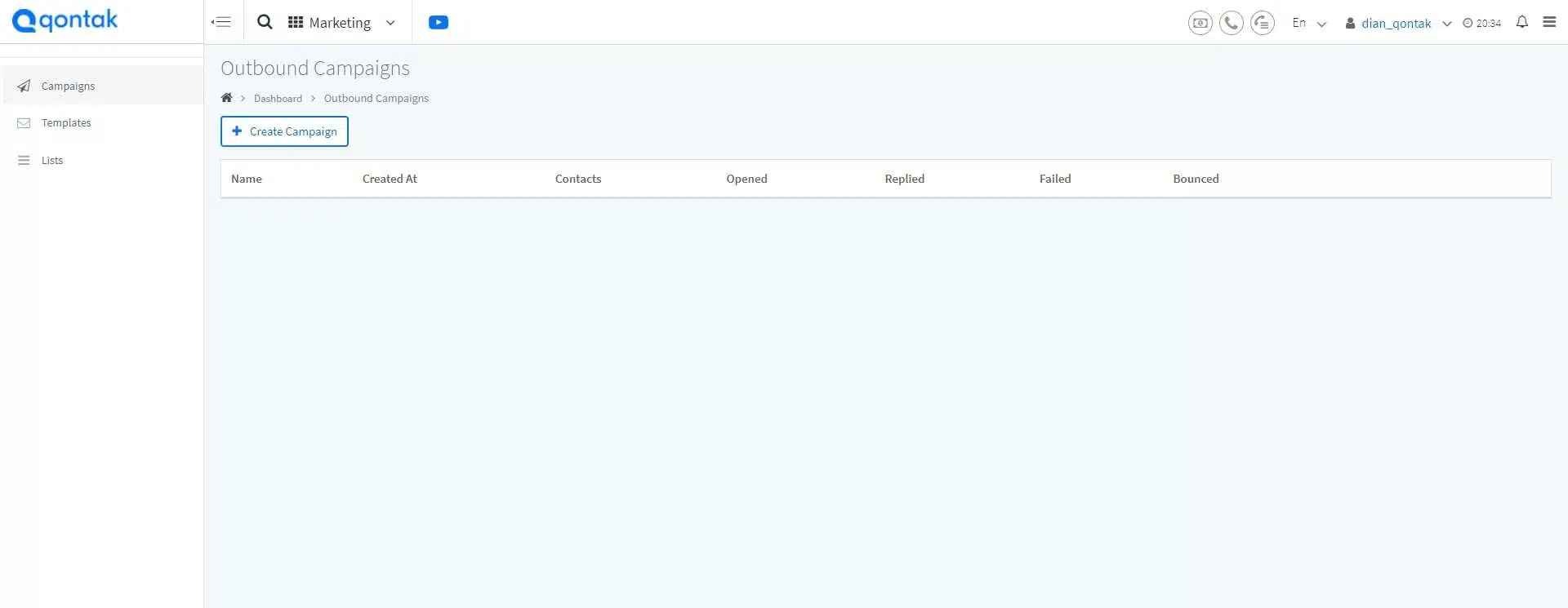Click the circled phone call icon
This screenshot has height=608, width=1568.
coord(1231,23)
